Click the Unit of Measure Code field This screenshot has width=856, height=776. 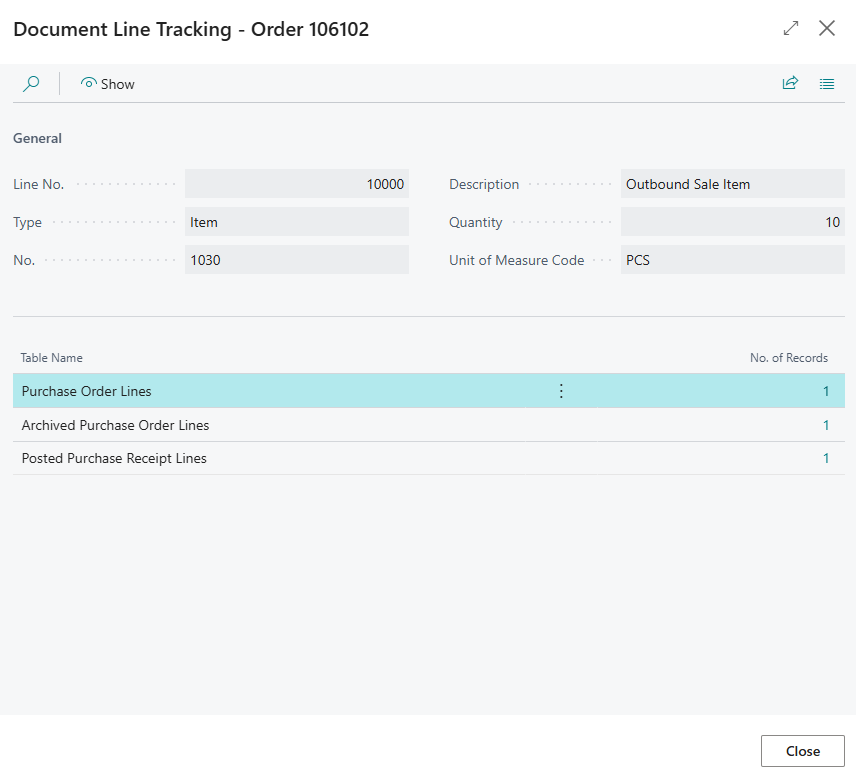click(733, 259)
